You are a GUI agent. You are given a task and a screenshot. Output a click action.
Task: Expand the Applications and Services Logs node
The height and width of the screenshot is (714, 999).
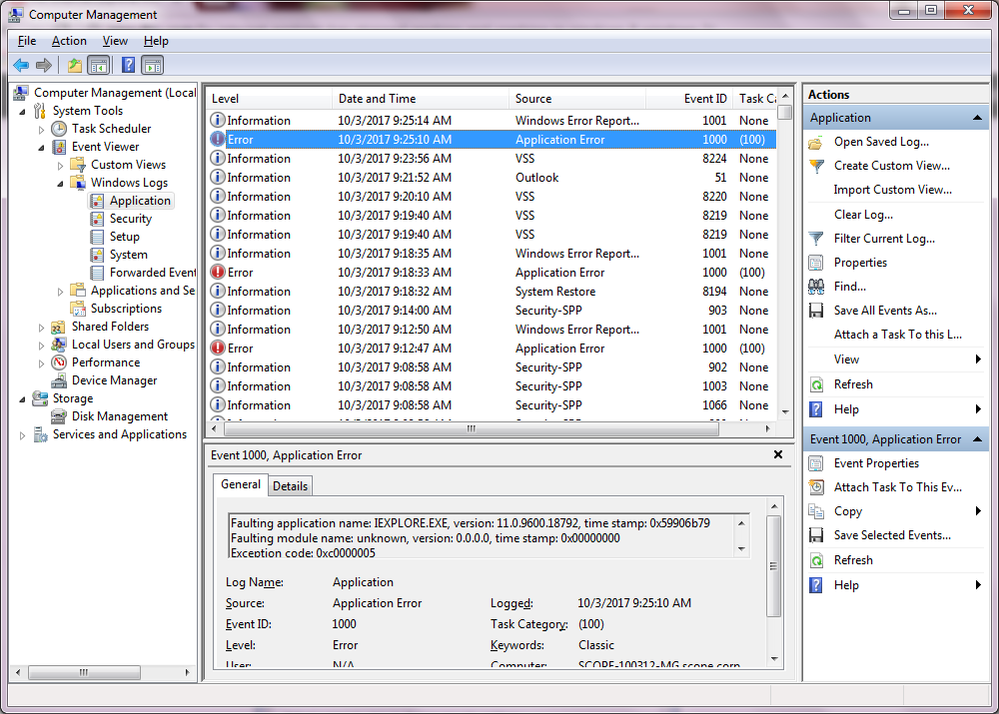pyautogui.click(x=61, y=292)
